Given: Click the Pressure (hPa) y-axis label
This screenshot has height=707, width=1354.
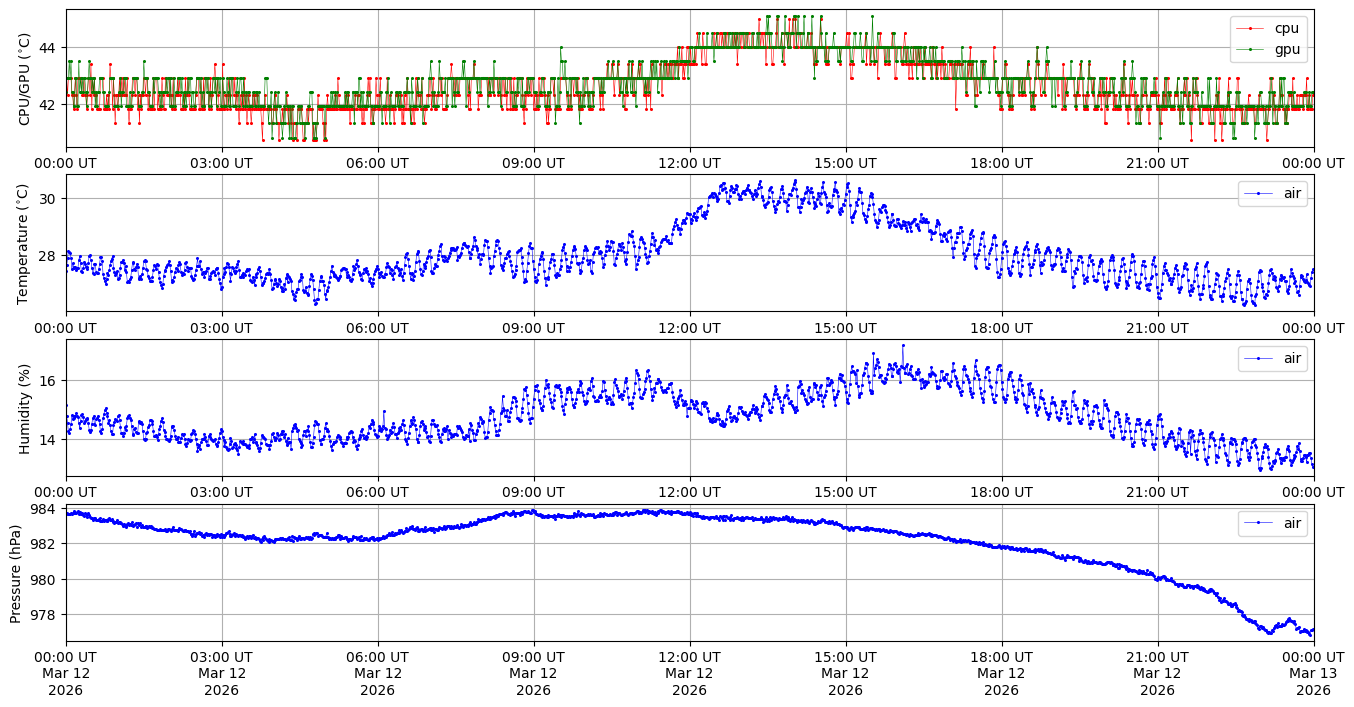Looking at the screenshot, I should pyautogui.click(x=16, y=572).
